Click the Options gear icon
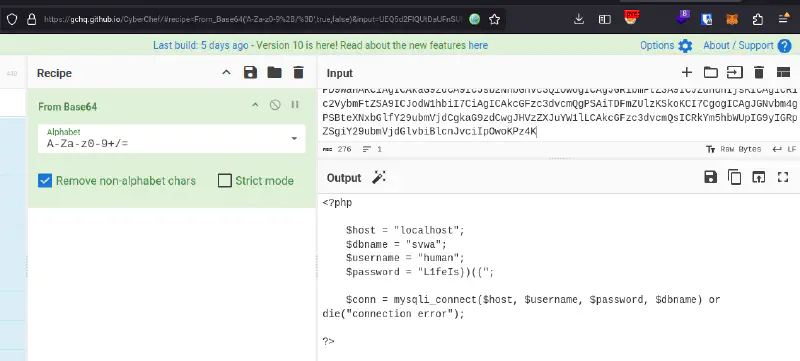This screenshot has width=800, height=361. pyautogui.click(x=685, y=46)
